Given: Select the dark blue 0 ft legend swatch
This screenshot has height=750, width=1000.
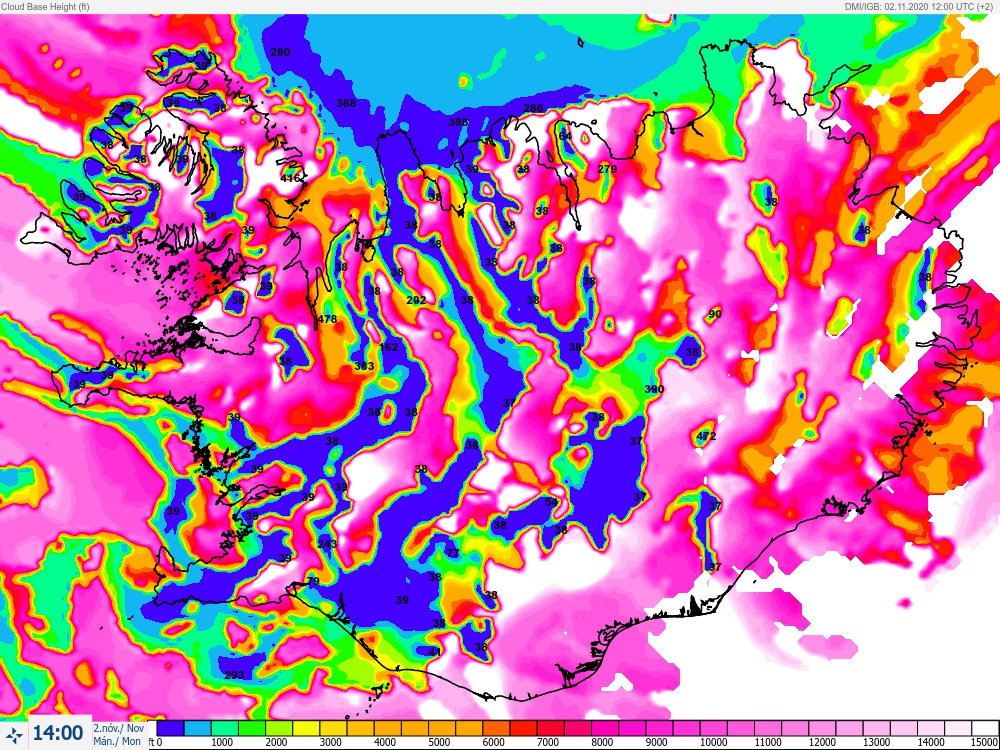Looking at the screenshot, I should click(170, 728).
